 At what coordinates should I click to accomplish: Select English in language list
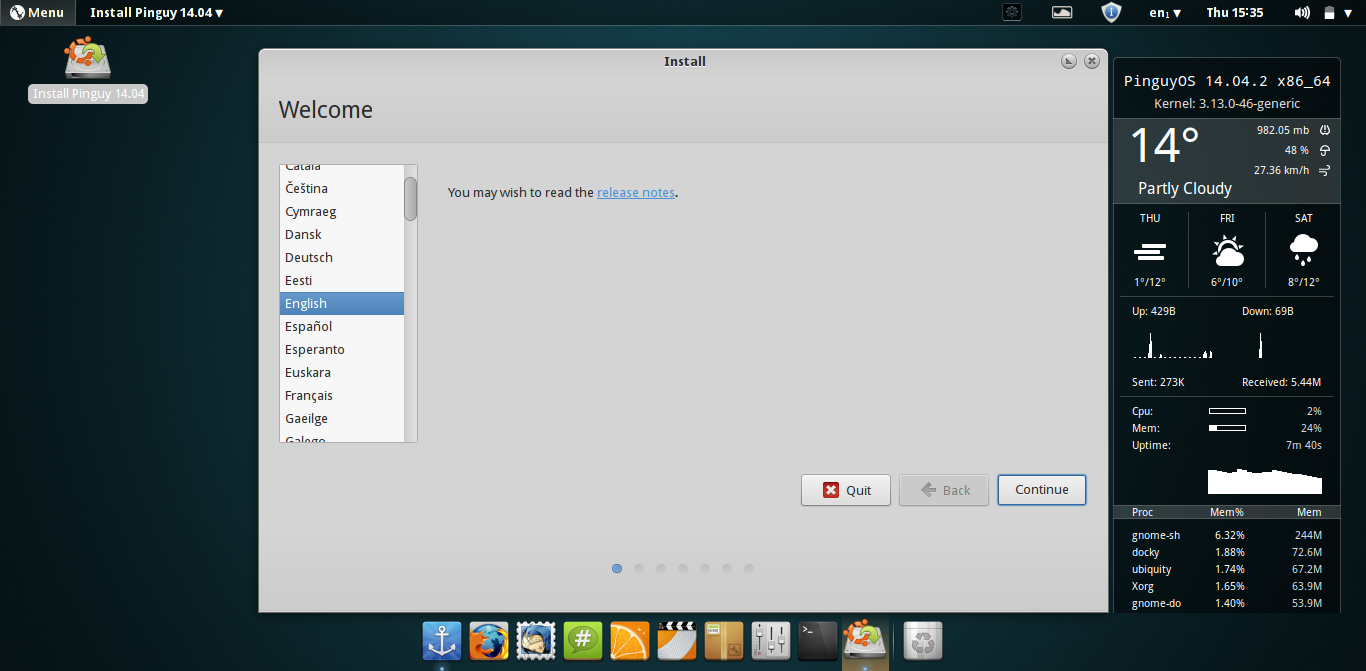pyautogui.click(x=342, y=303)
